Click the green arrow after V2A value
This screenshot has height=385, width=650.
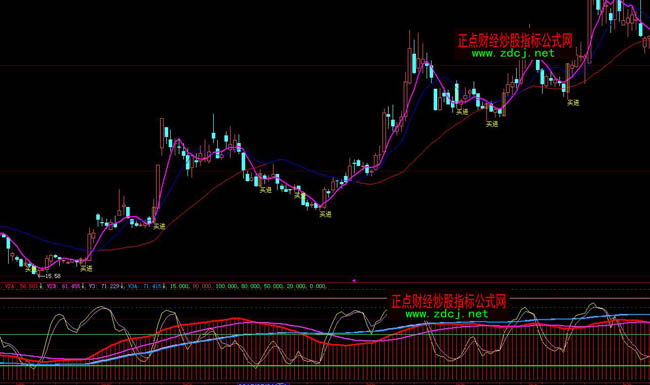(41, 286)
